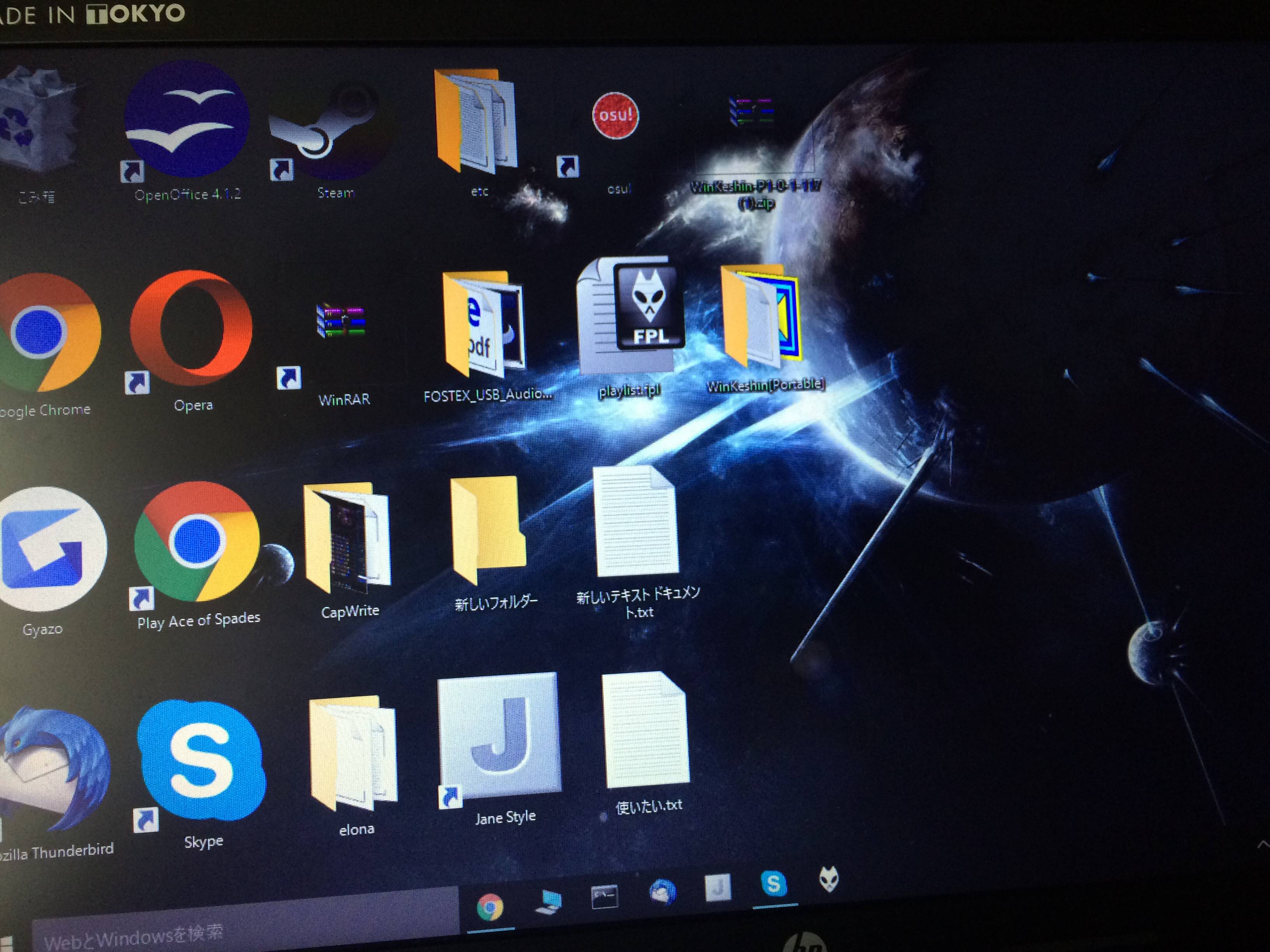Open Chrome from the taskbar
The image size is (1270, 952).
pos(490,906)
